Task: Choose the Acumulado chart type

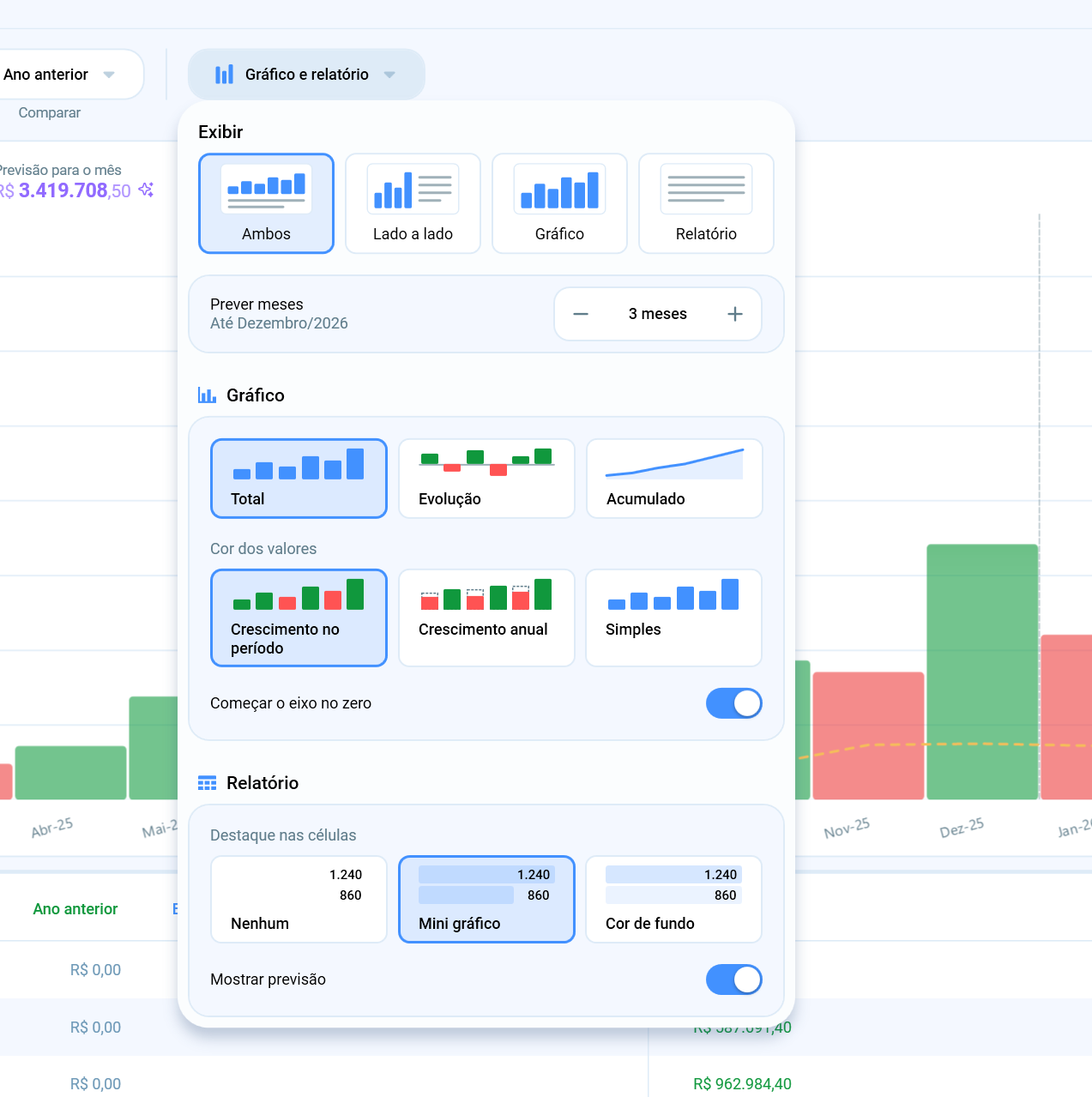Action: 674,479
